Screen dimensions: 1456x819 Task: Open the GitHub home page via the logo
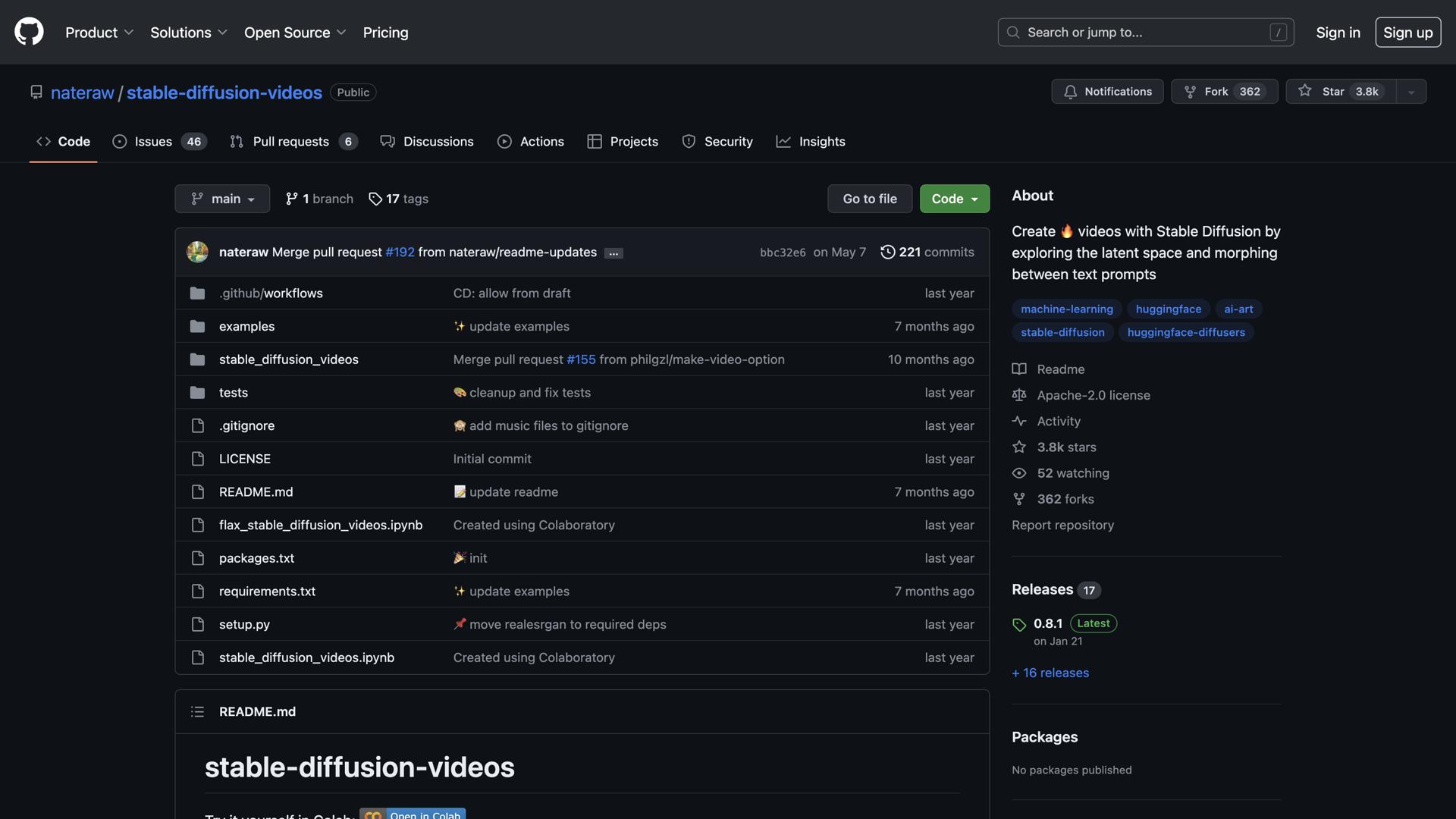click(28, 32)
